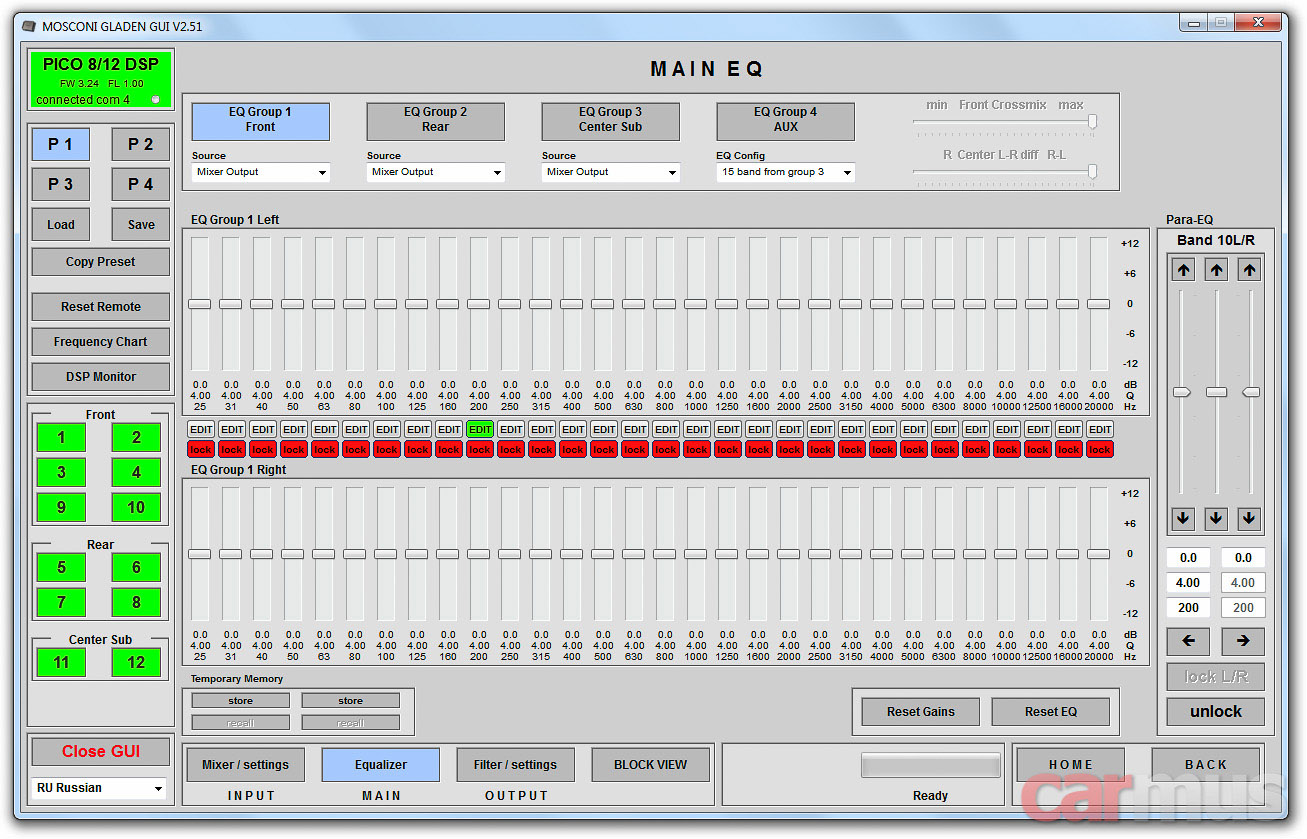Open Source dropdown under EQ Group 1
1307x839 pixels.
pyautogui.click(x=261, y=172)
